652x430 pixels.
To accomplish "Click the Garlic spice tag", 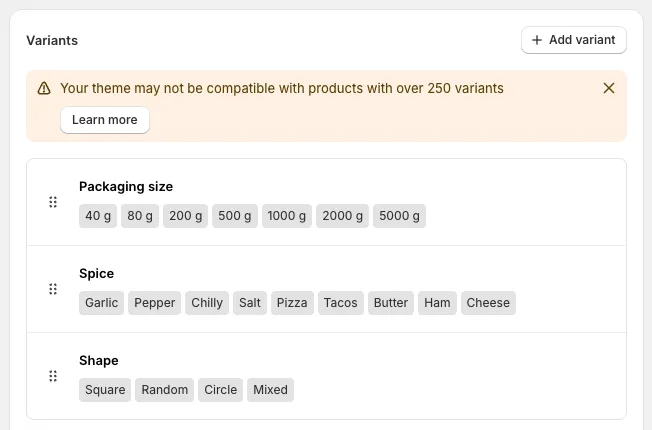I will (x=101, y=303).
